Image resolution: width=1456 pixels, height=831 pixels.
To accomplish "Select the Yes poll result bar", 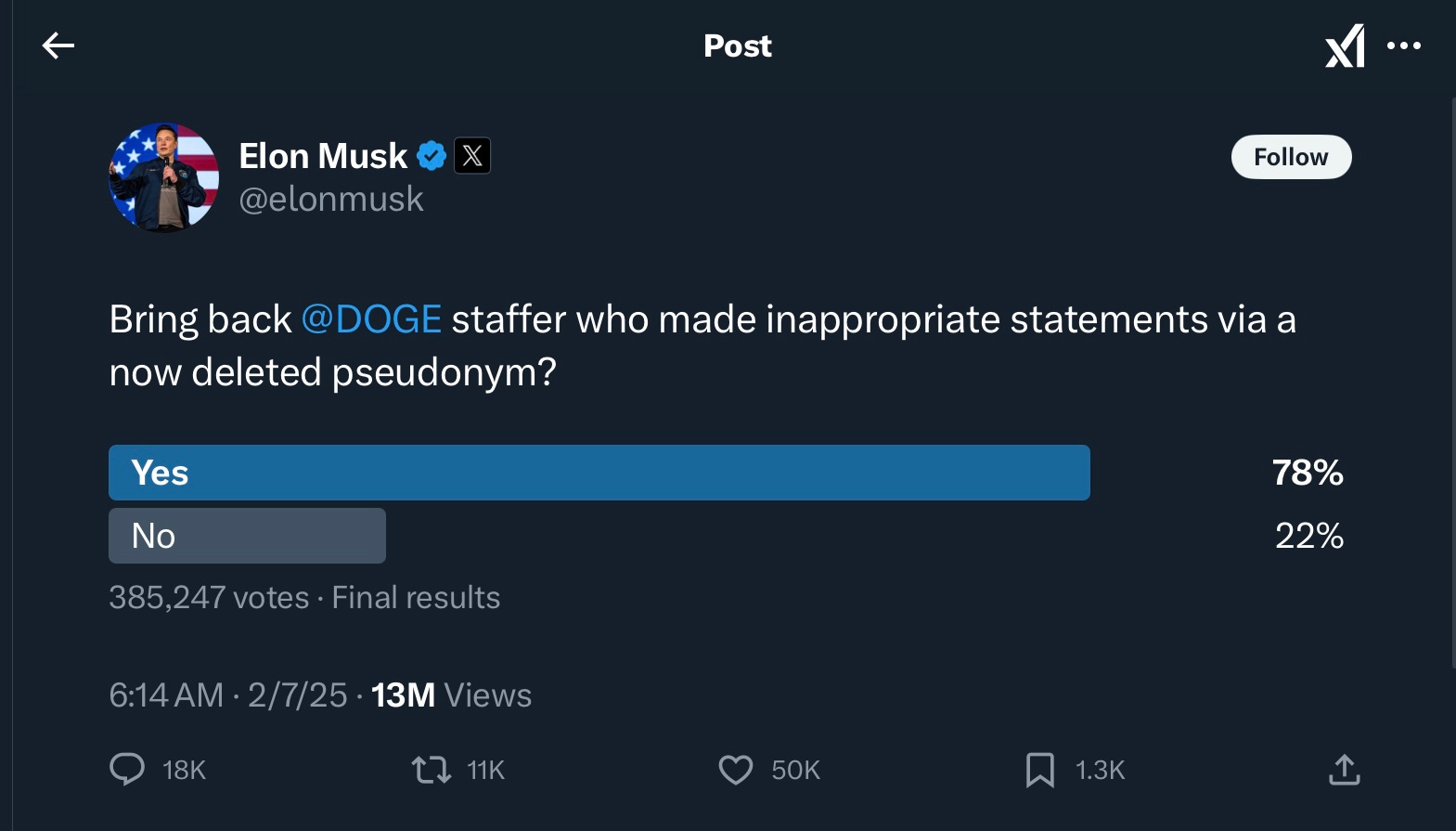I will [x=599, y=473].
